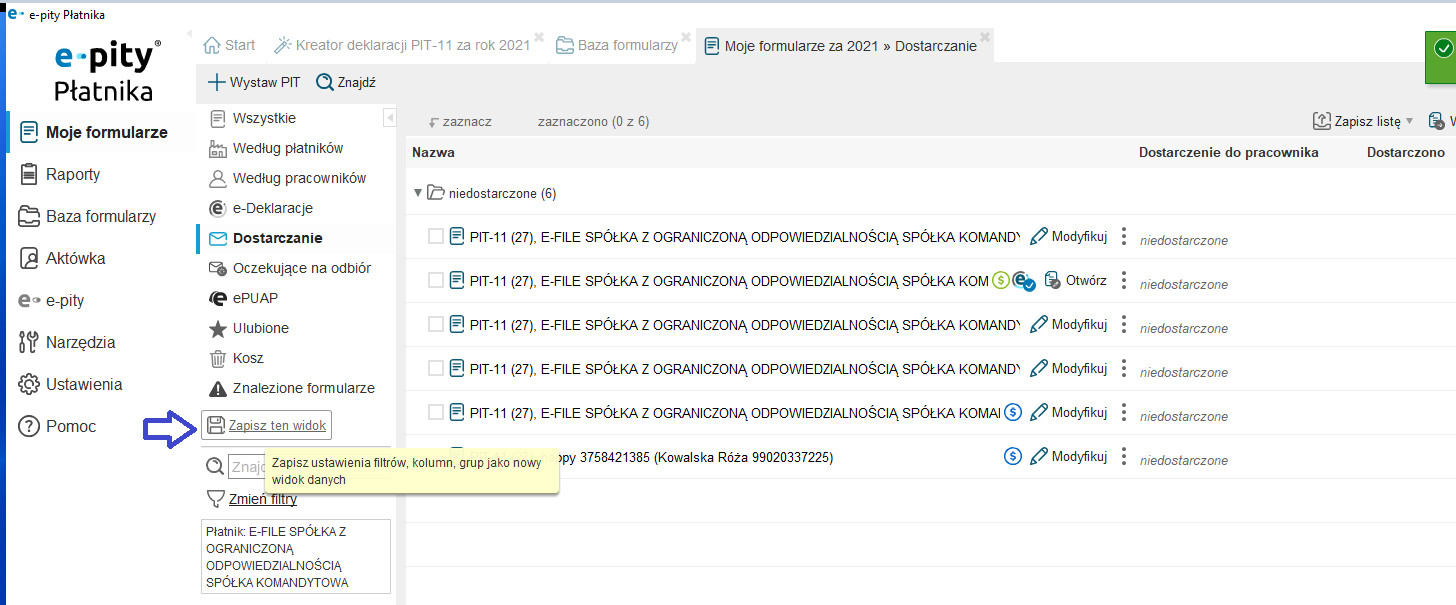
Task: Open the Zapisz listę dropdown
Action: tap(1363, 121)
